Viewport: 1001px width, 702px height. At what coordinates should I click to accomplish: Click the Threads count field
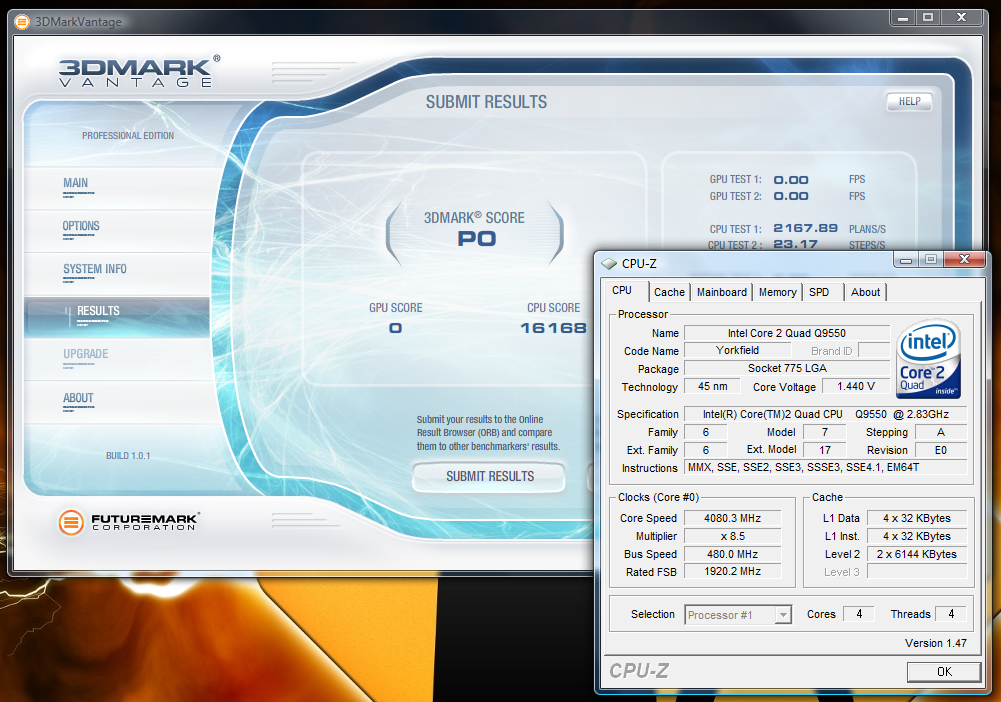(x=951, y=614)
